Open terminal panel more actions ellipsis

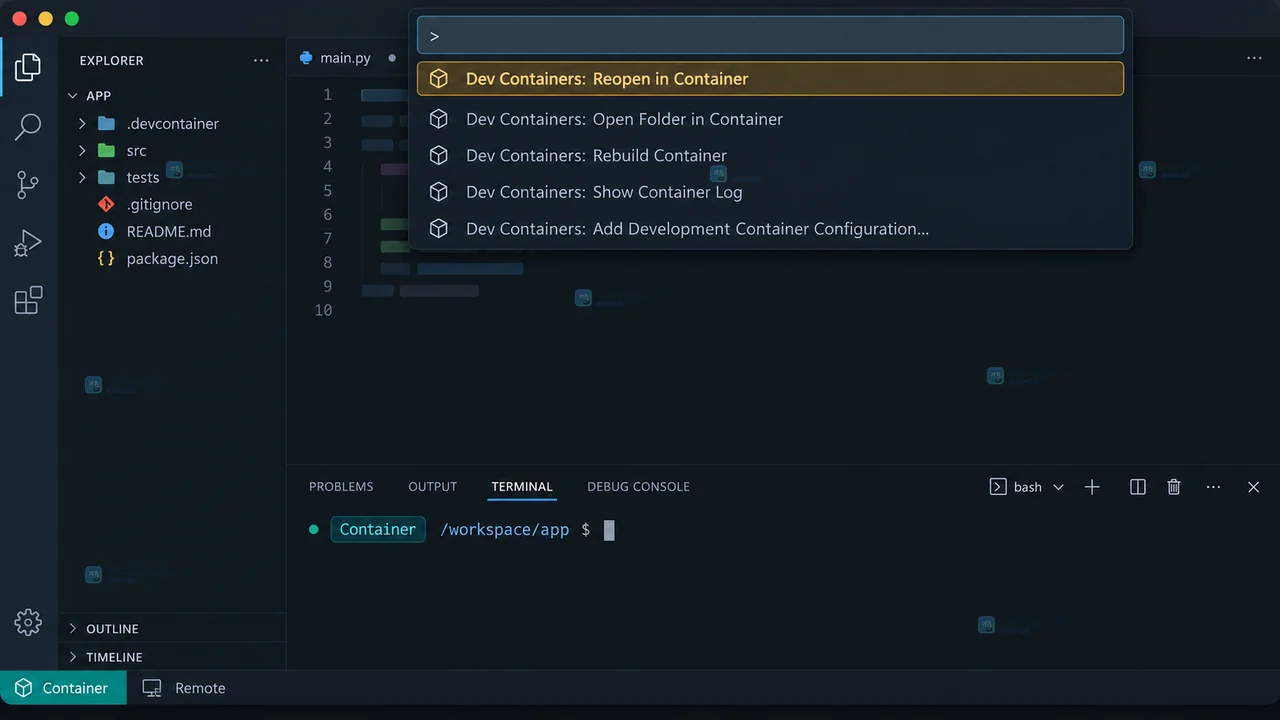coord(1213,487)
